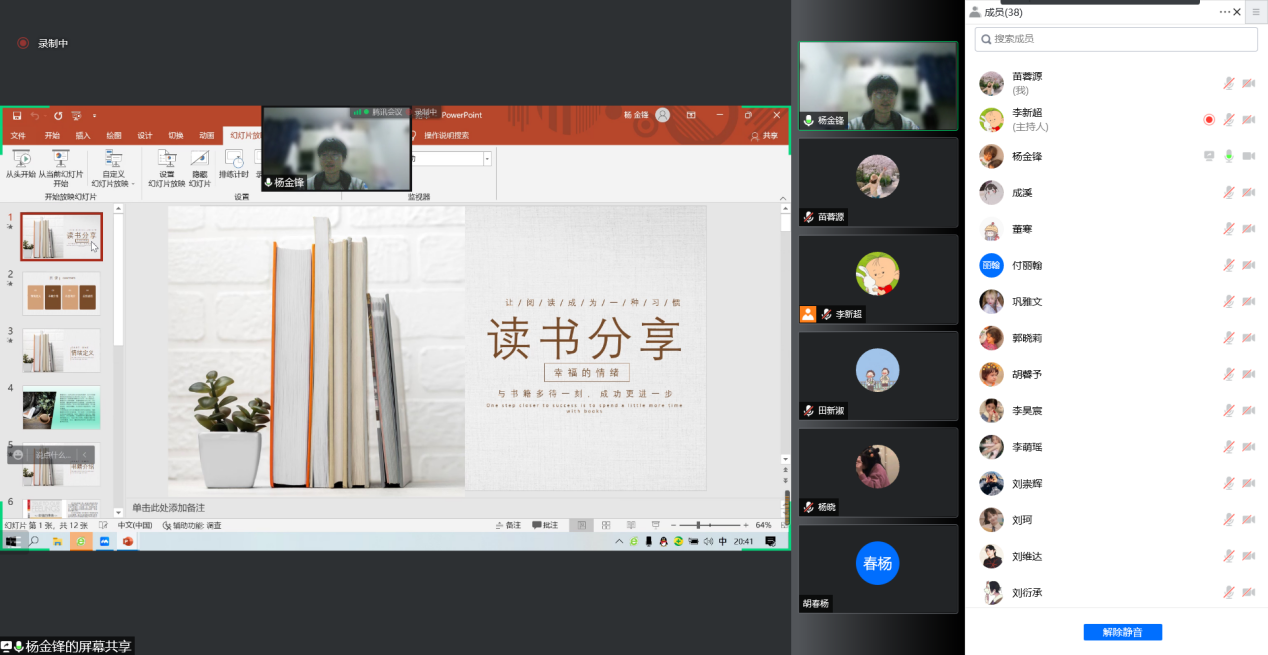Click 排练计时 rehearse timings icon
This screenshot has height=655, width=1268.
point(232,165)
